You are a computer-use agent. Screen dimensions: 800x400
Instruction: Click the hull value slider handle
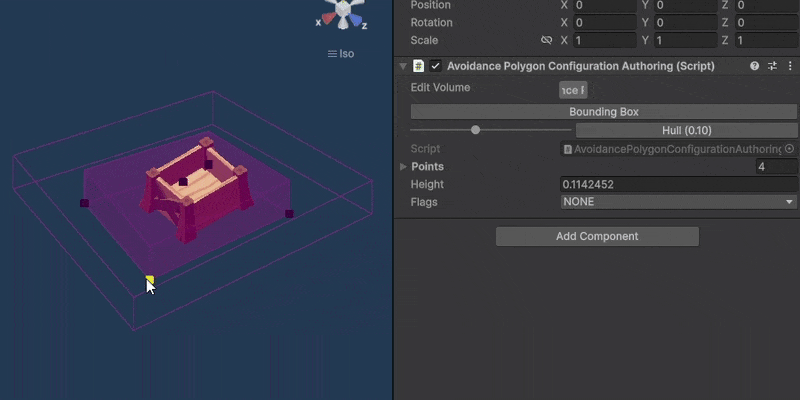476,130
